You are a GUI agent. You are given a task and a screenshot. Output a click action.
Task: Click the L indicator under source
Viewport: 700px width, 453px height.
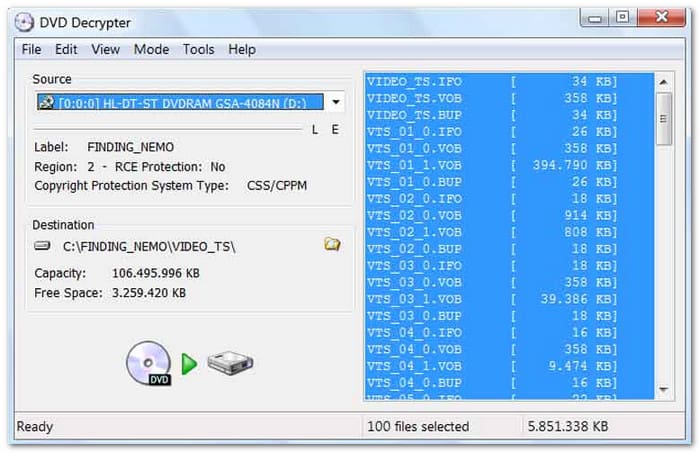click(x=315, y=130)
